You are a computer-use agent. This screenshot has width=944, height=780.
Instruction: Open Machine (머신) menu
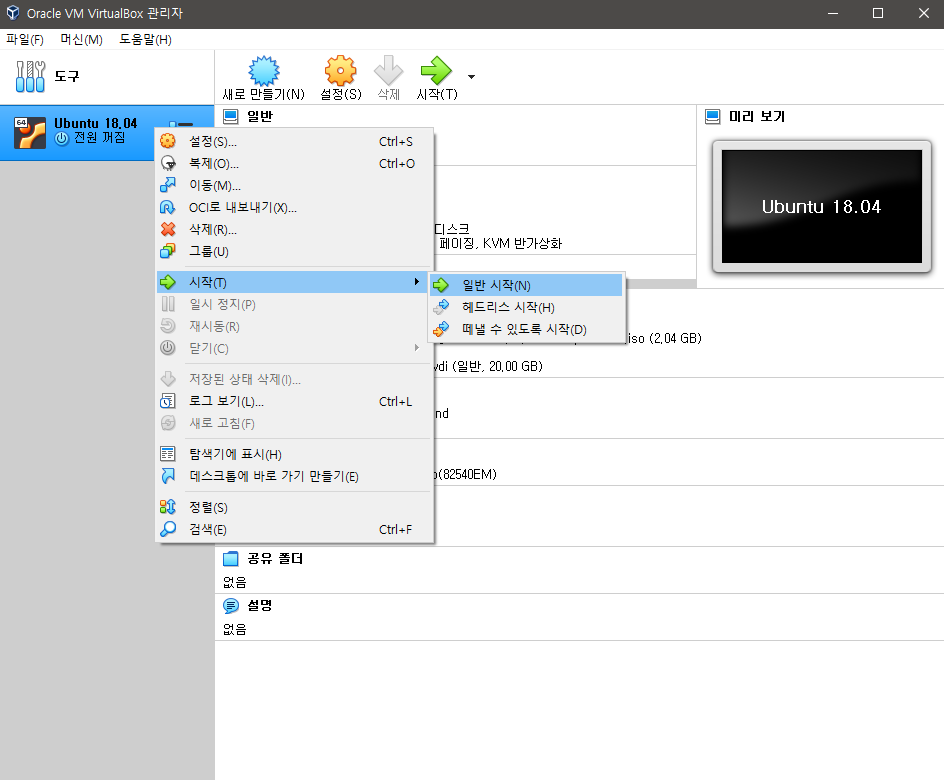(x=81, y=40)
